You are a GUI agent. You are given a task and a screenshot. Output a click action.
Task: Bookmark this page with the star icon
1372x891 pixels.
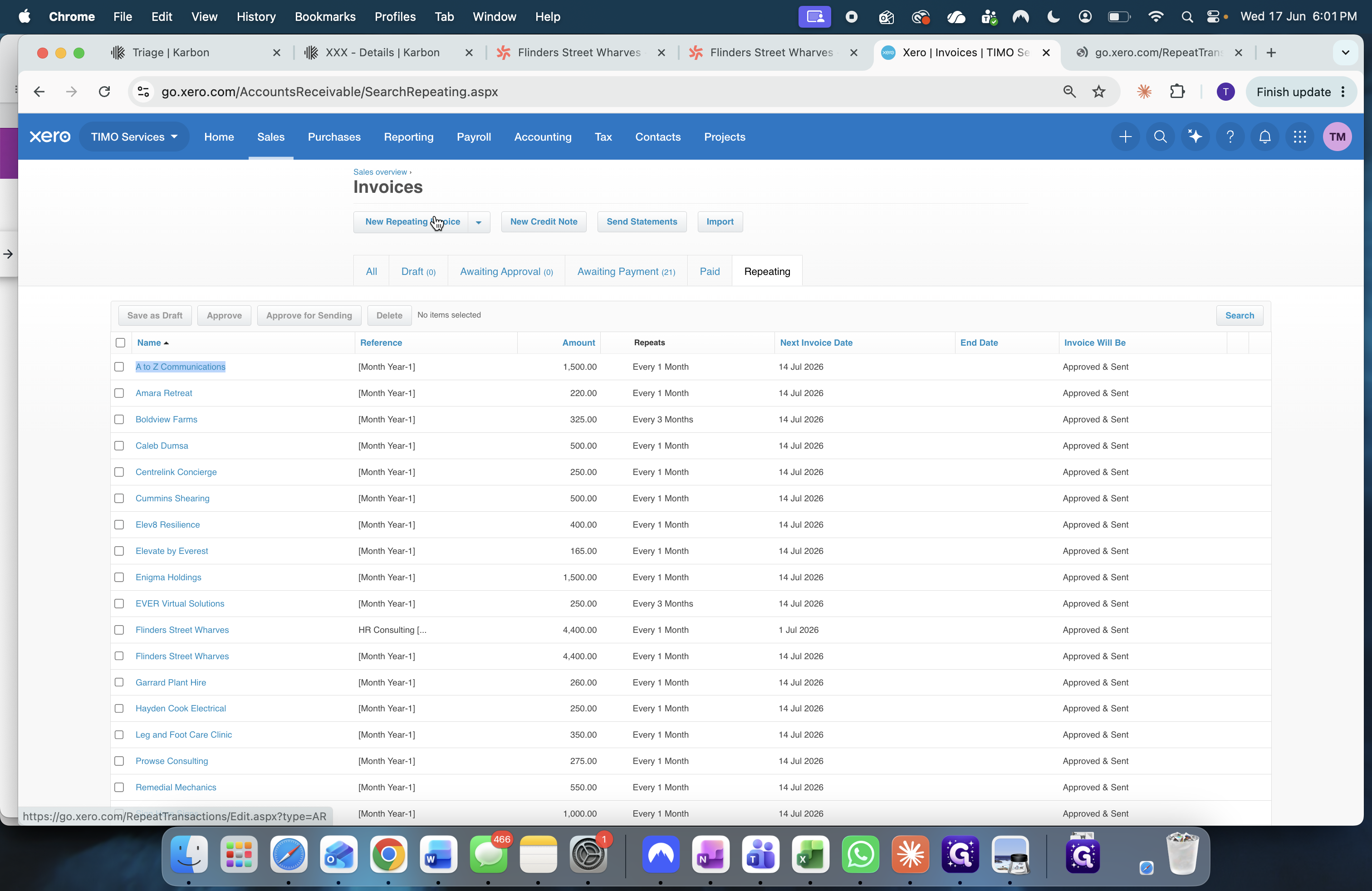tap(1099, 92)
